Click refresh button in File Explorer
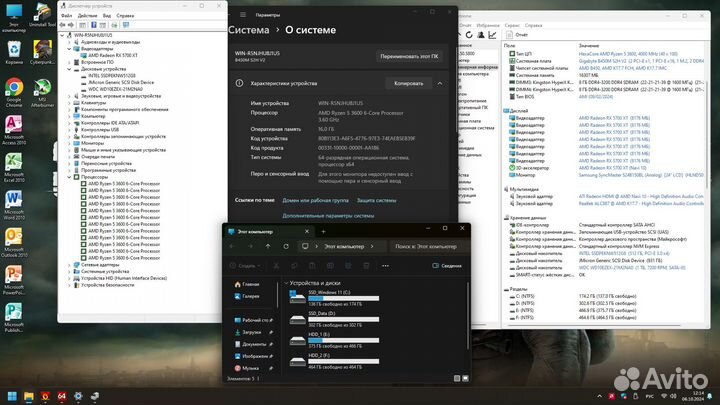 (286, 247)
